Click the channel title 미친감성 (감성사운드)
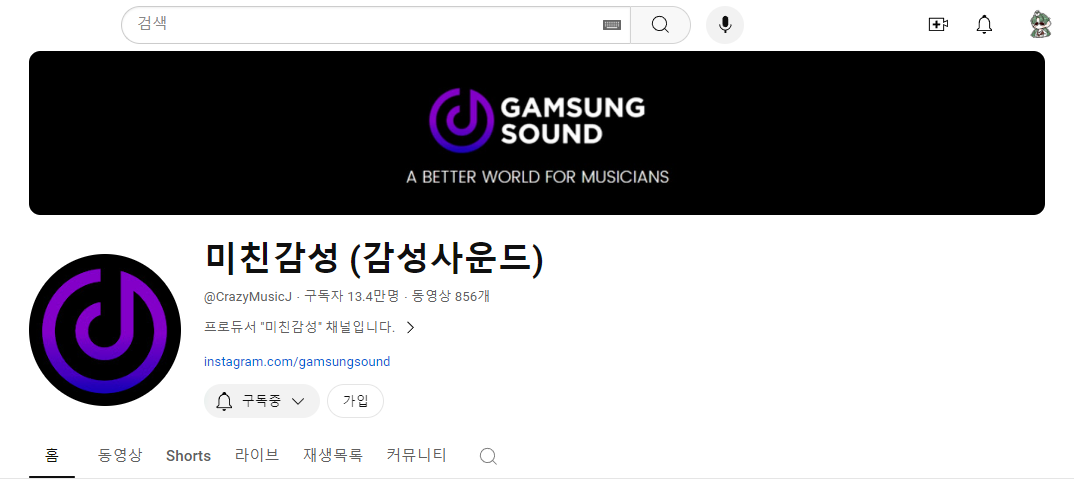The image size is (1074, 484). pos(374,258)
